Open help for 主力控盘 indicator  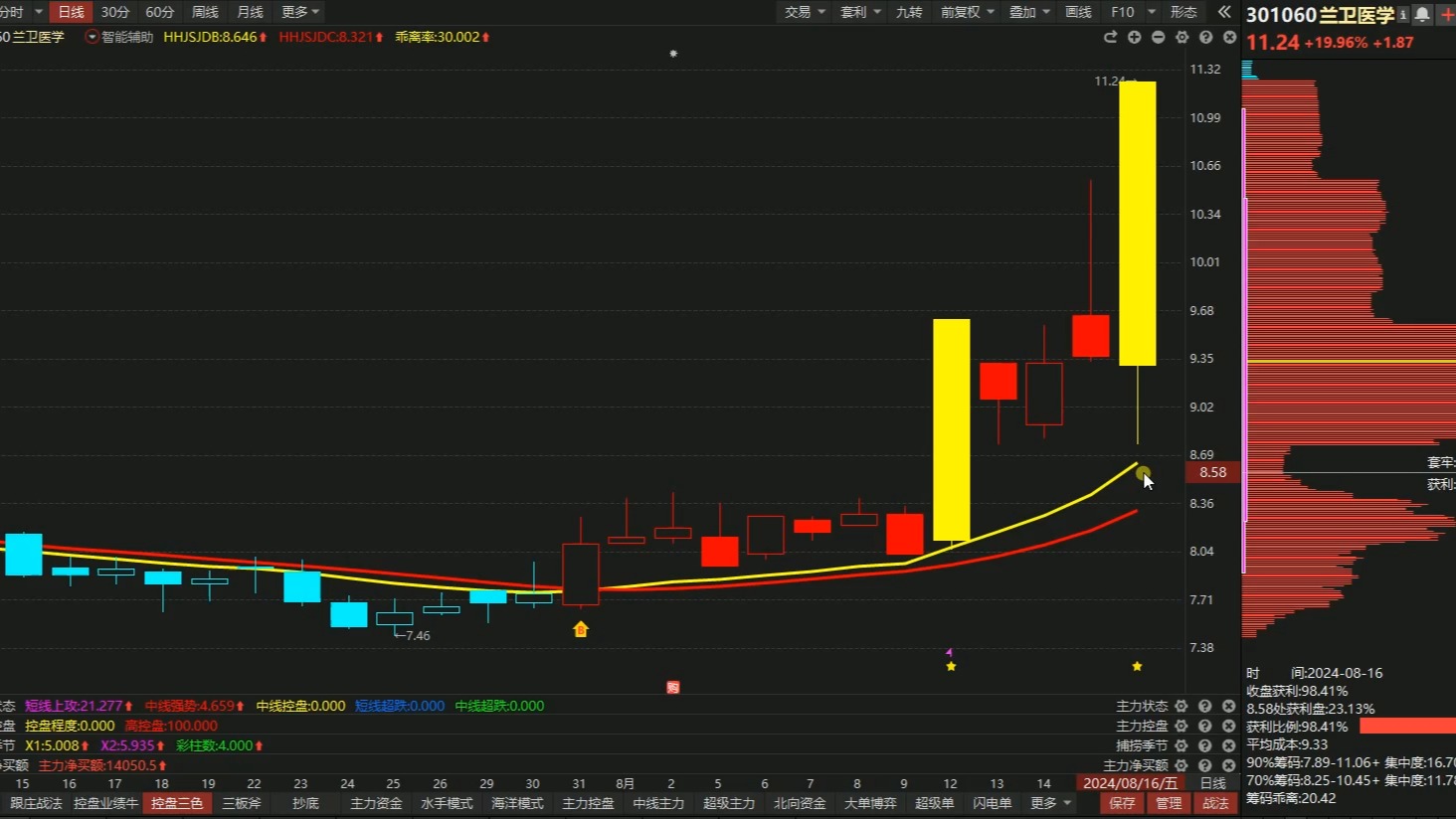[1205, 726]
